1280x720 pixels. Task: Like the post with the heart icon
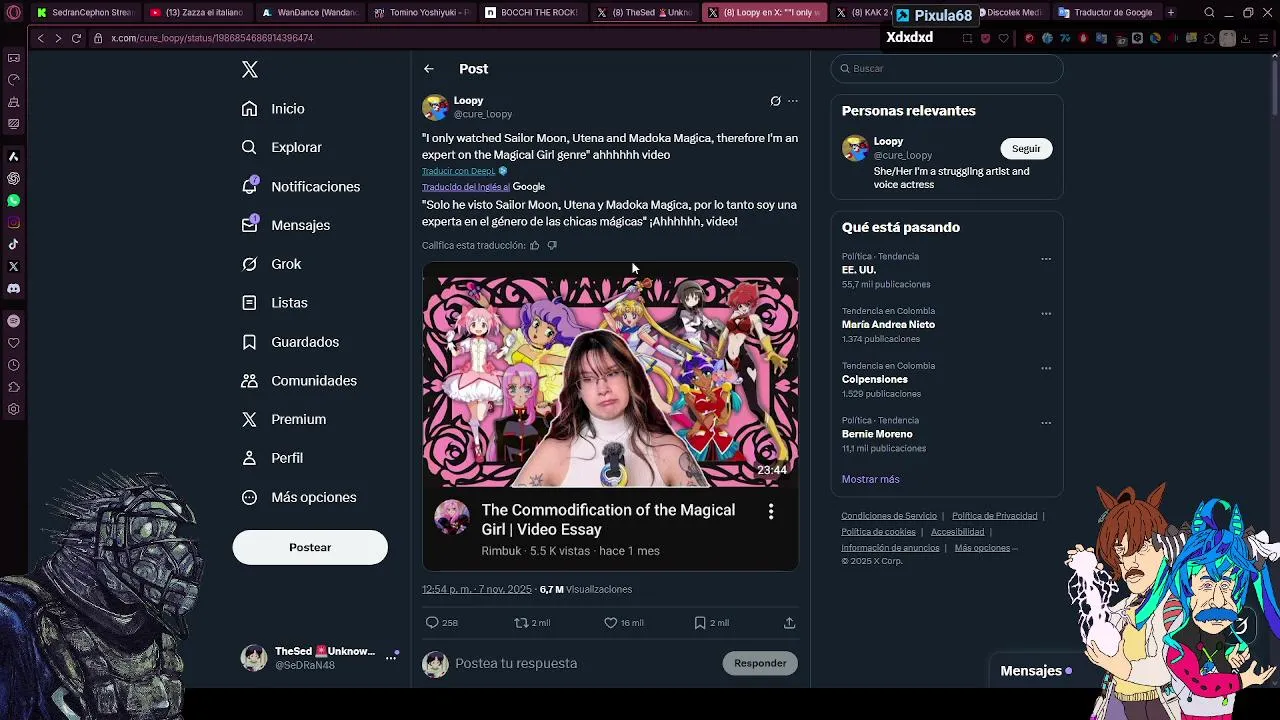pos(610,623)
